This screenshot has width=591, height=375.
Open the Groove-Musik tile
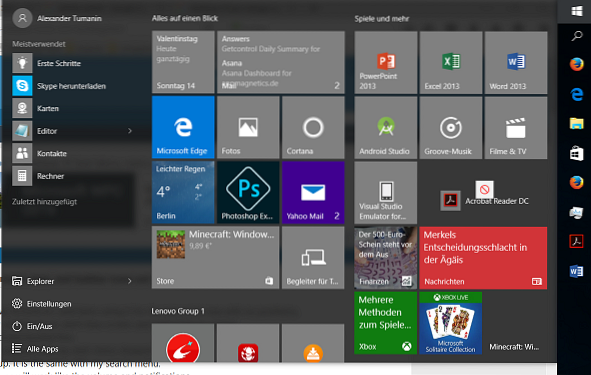[451, 128]
